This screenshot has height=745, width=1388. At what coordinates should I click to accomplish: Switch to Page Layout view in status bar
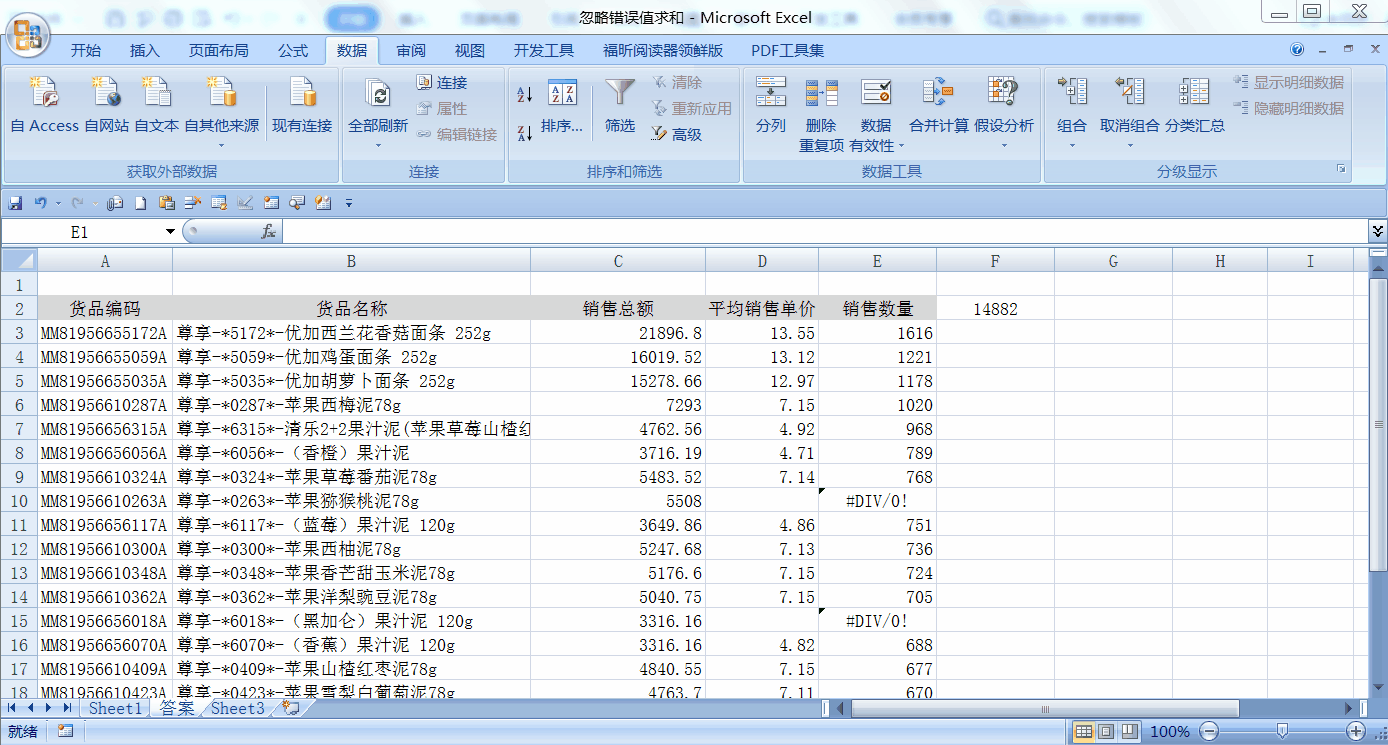click(x=1106, y=732)
